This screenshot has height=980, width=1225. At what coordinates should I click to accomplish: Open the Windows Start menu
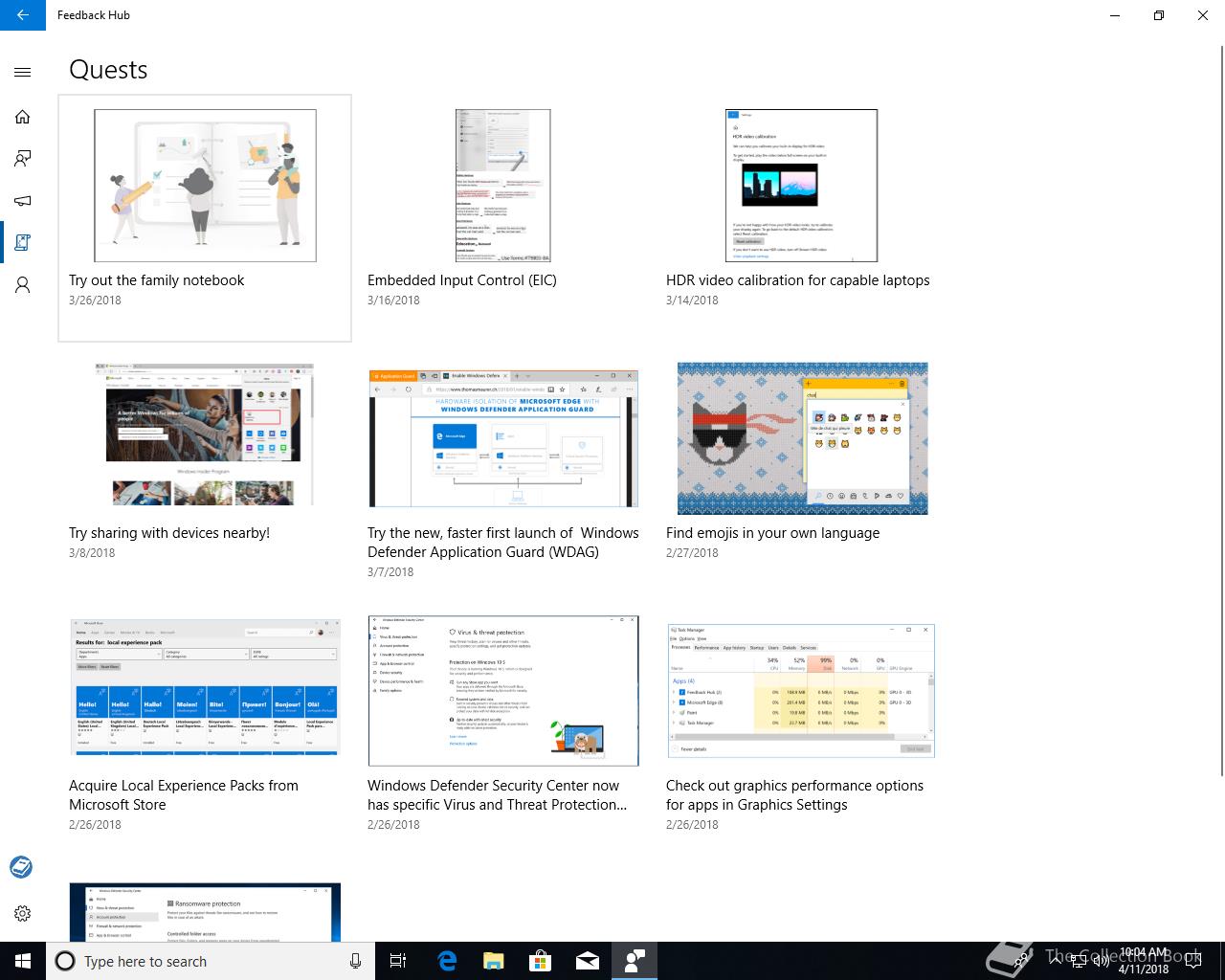point(23,961)
